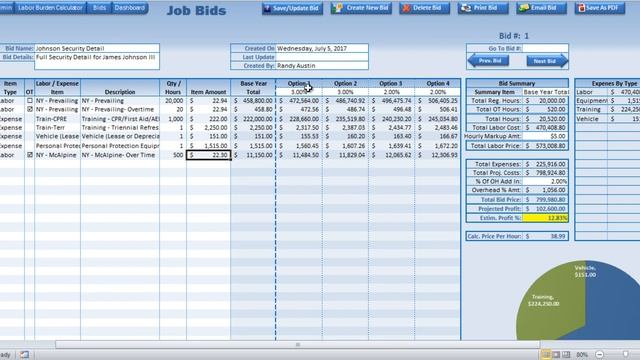This screenshot has height=360, width=640.
Task: Uncheck OT box for NY - Prevailing- Overtime row
Action: [x=29, y=109]
